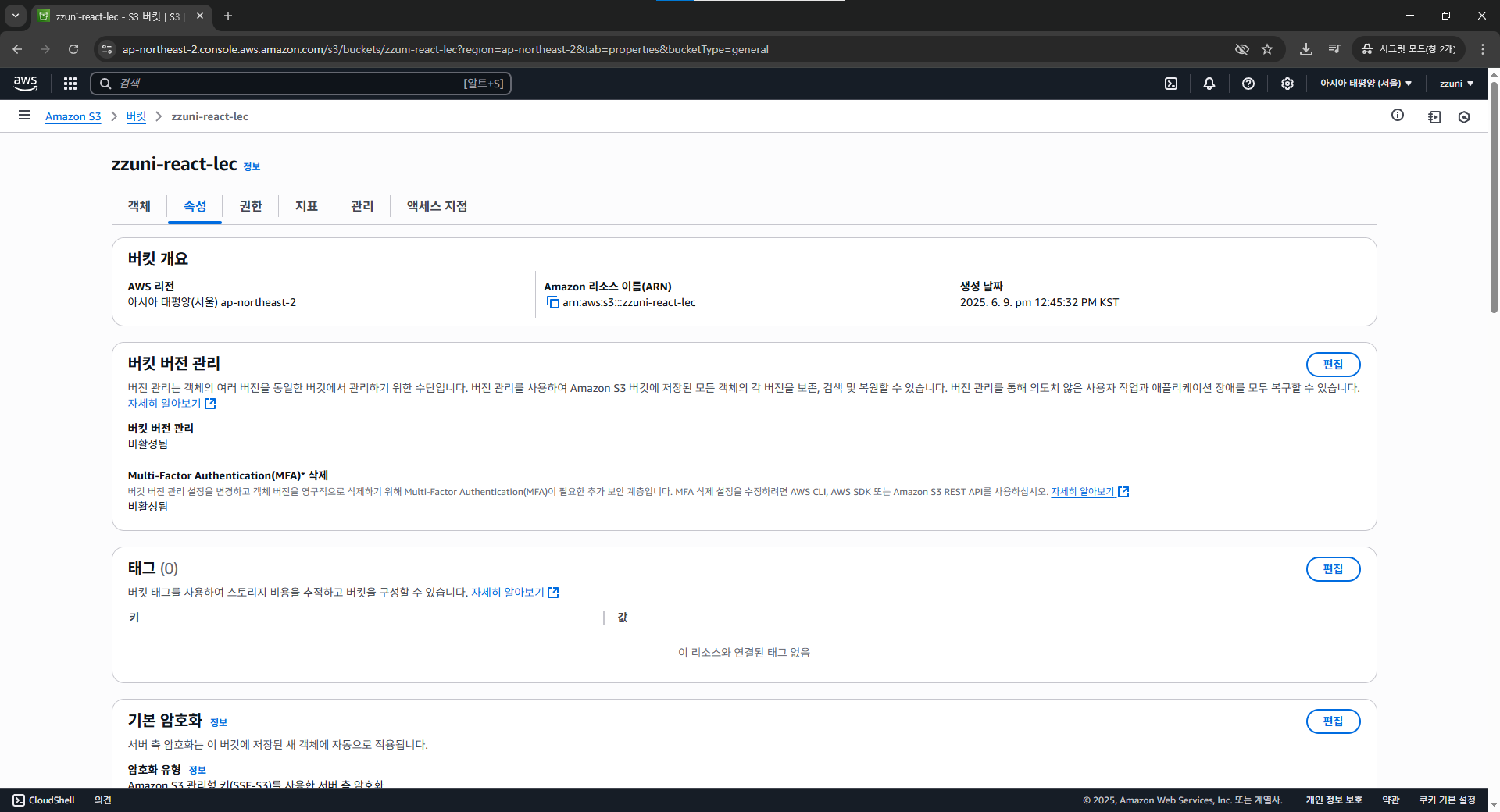Image resolution: width=1500 pixels, height=812 pixels.
Task: Open browser downloads icon
Action: pyautogui.click(x=1305, y=49)
